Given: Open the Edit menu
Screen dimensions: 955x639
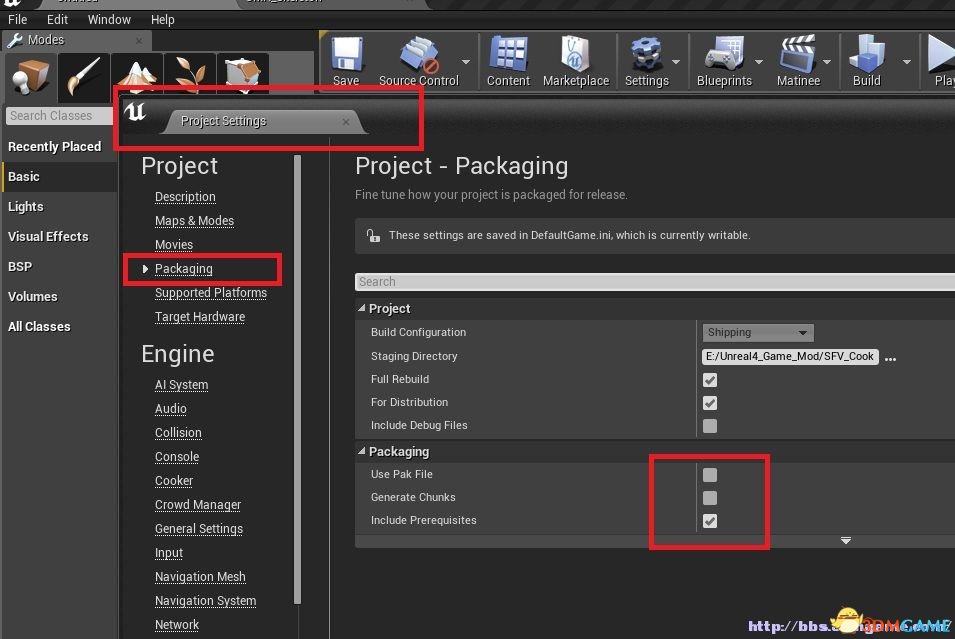Looking at the screenshot, I should (x=57, y=19).
